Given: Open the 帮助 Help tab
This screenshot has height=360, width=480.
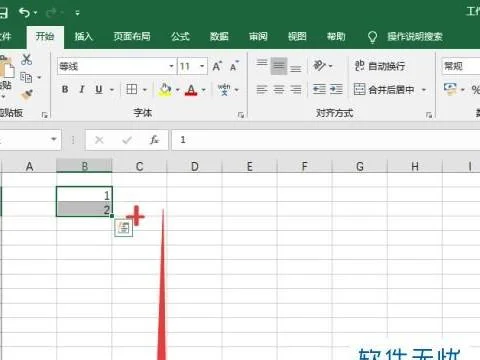Looking at the screenshot, I should pos(336,36).
